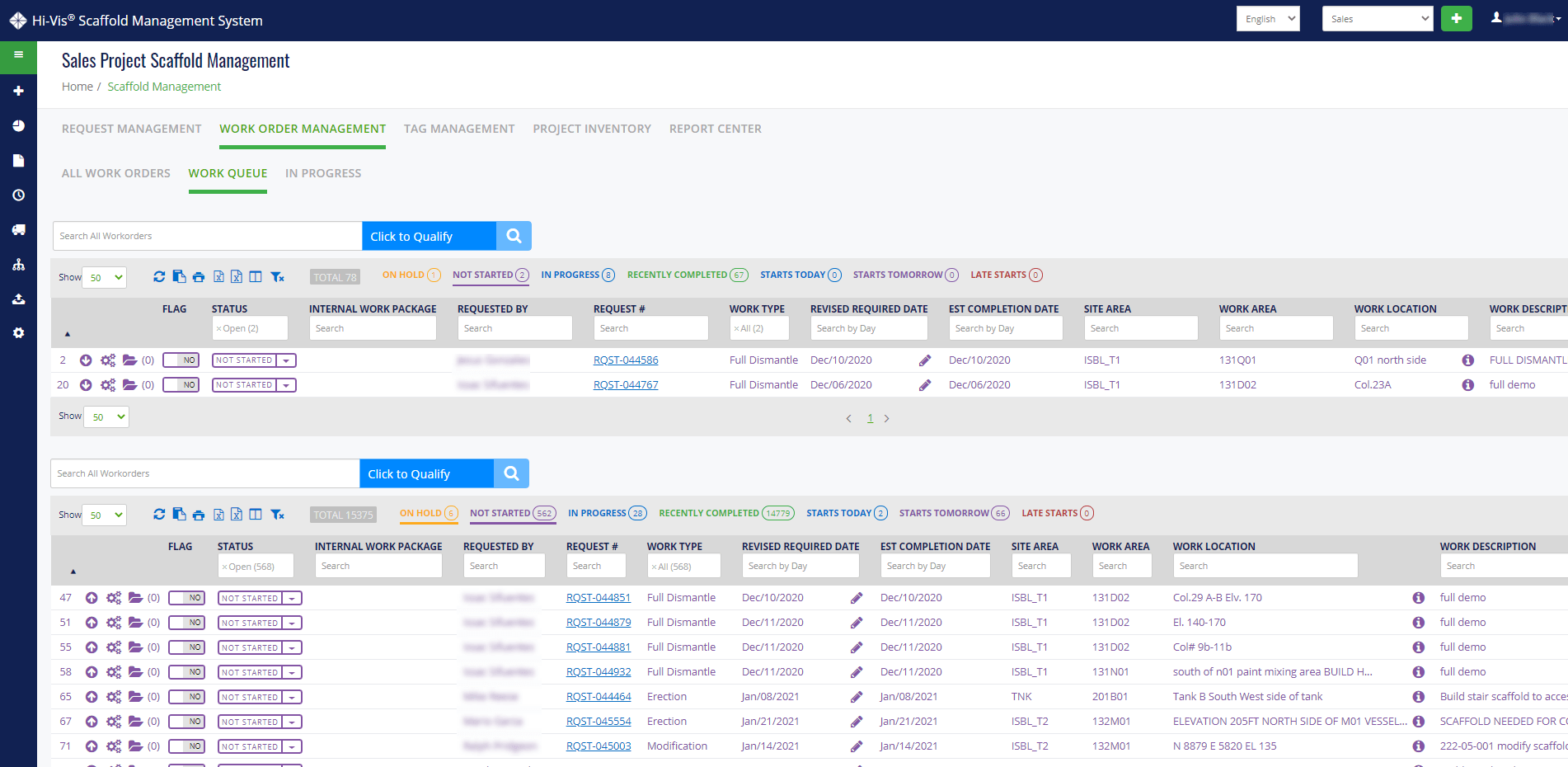
Task: Open the English language dropdown
Action: [1267, 19]
